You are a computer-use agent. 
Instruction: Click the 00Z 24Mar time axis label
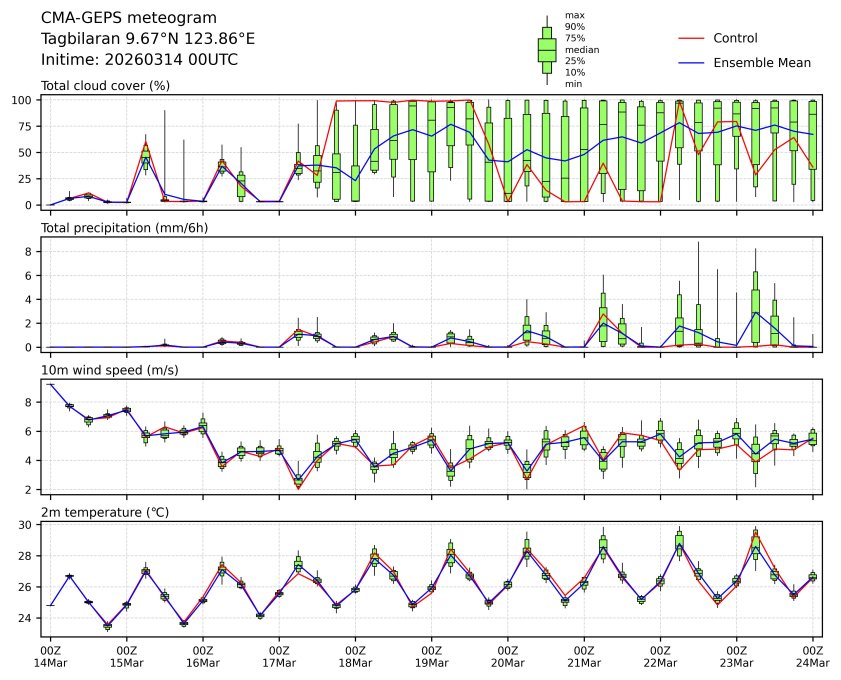[812, 655]
